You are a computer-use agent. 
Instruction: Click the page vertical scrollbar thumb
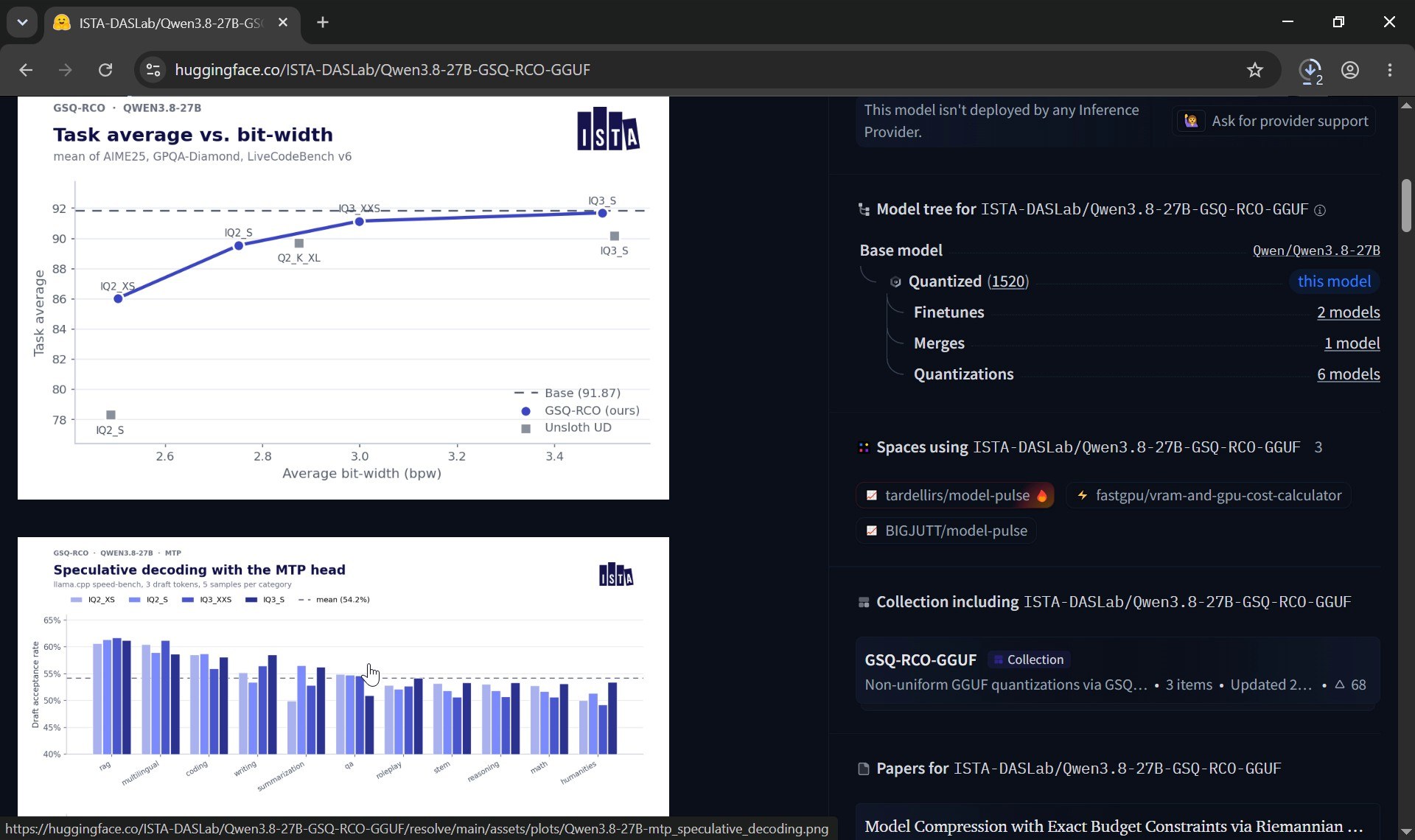(x=1406, y=206)
